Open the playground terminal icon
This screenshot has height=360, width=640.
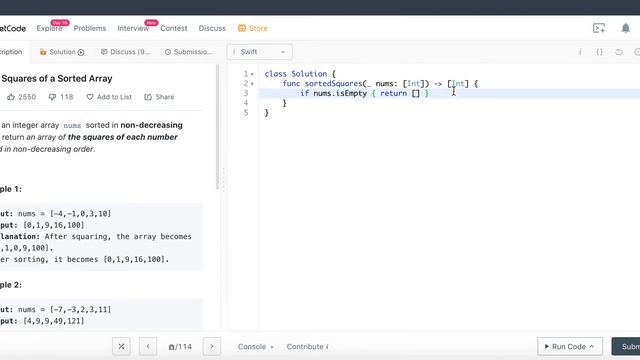pyautogui.click(x=599, y=28)
